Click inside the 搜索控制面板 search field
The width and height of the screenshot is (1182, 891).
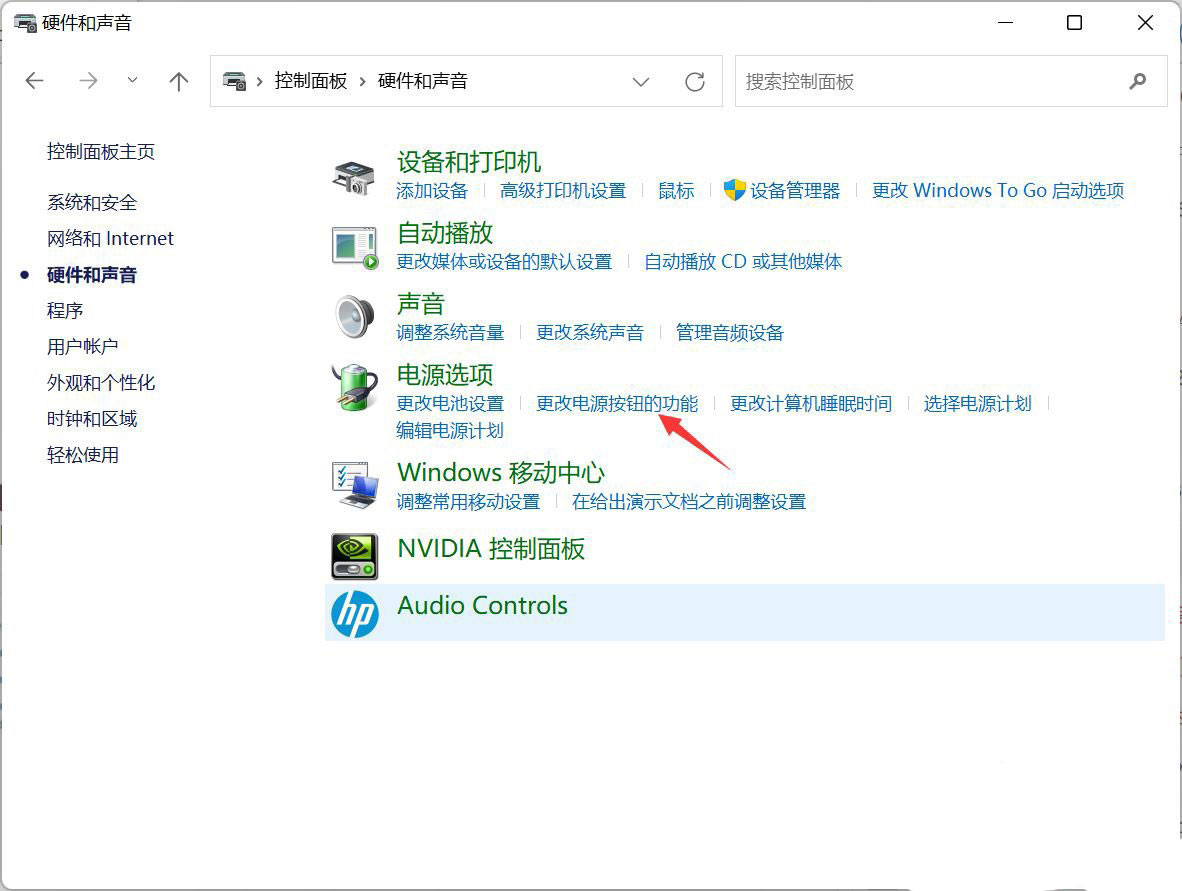pos(900,81)
